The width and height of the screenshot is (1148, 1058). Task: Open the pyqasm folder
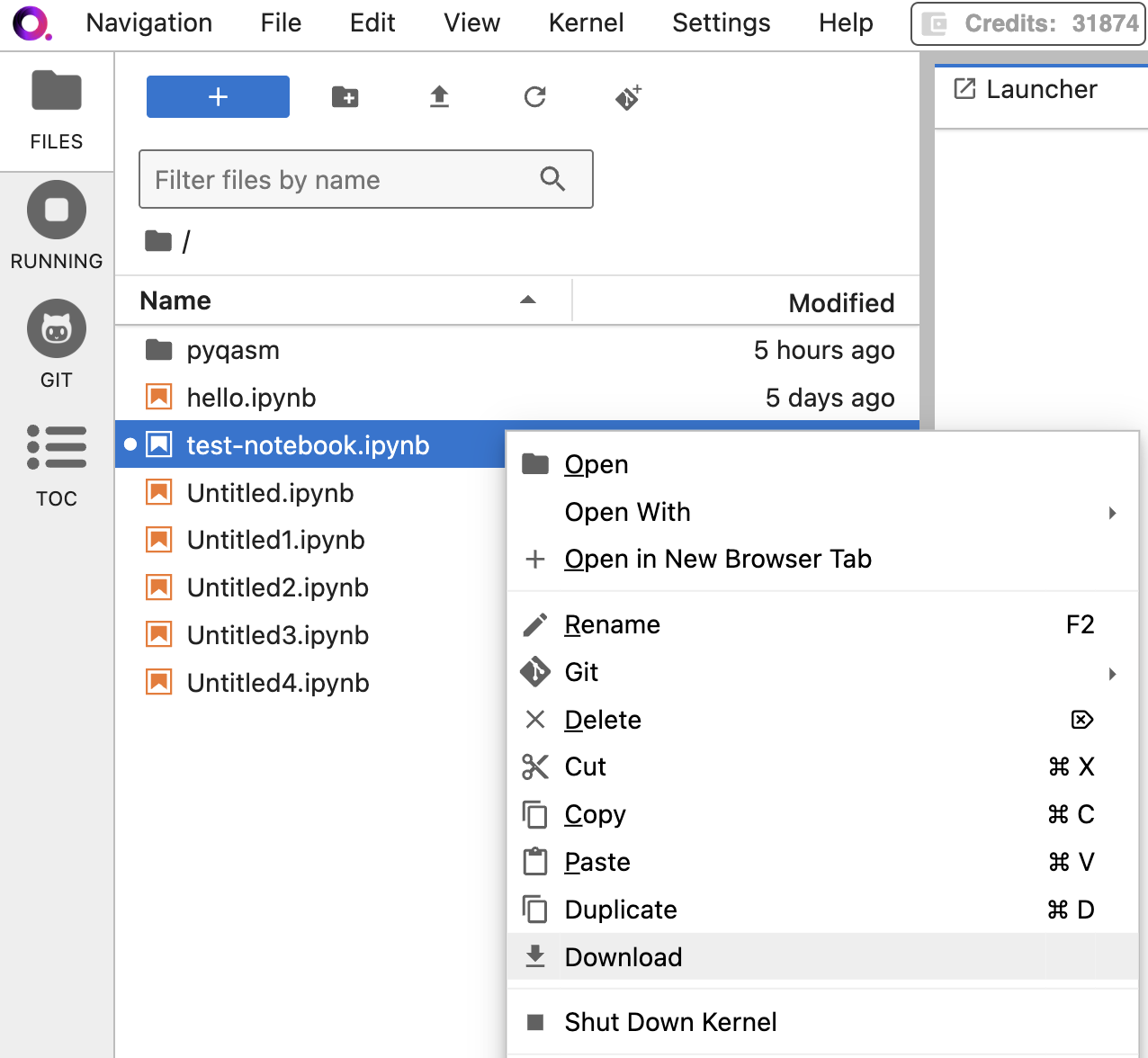233,350
